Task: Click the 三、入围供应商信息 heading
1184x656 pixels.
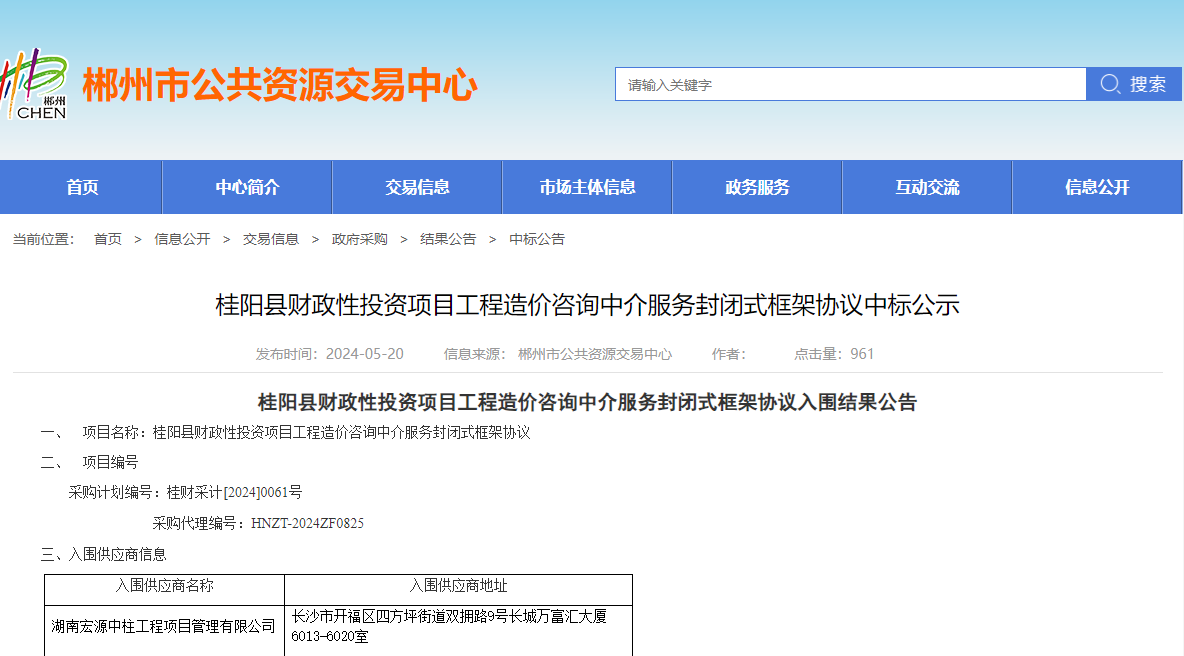Action: click(103, 555)
